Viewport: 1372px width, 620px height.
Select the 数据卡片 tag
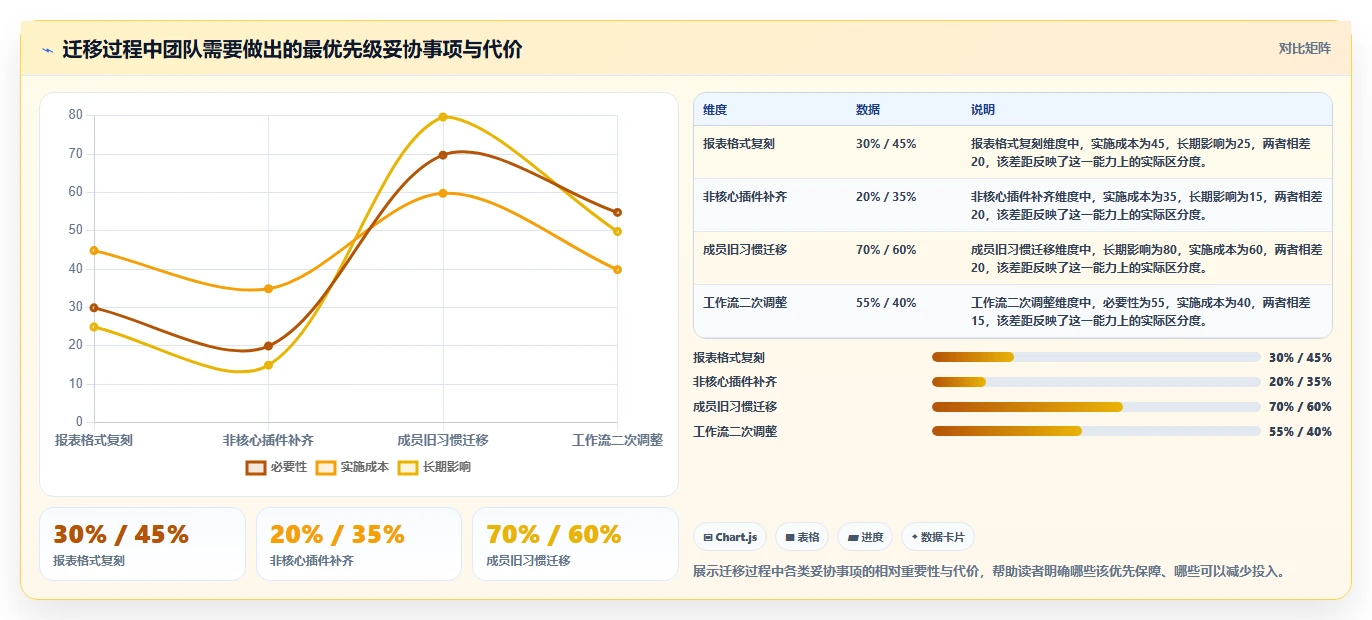click(937, 537)
